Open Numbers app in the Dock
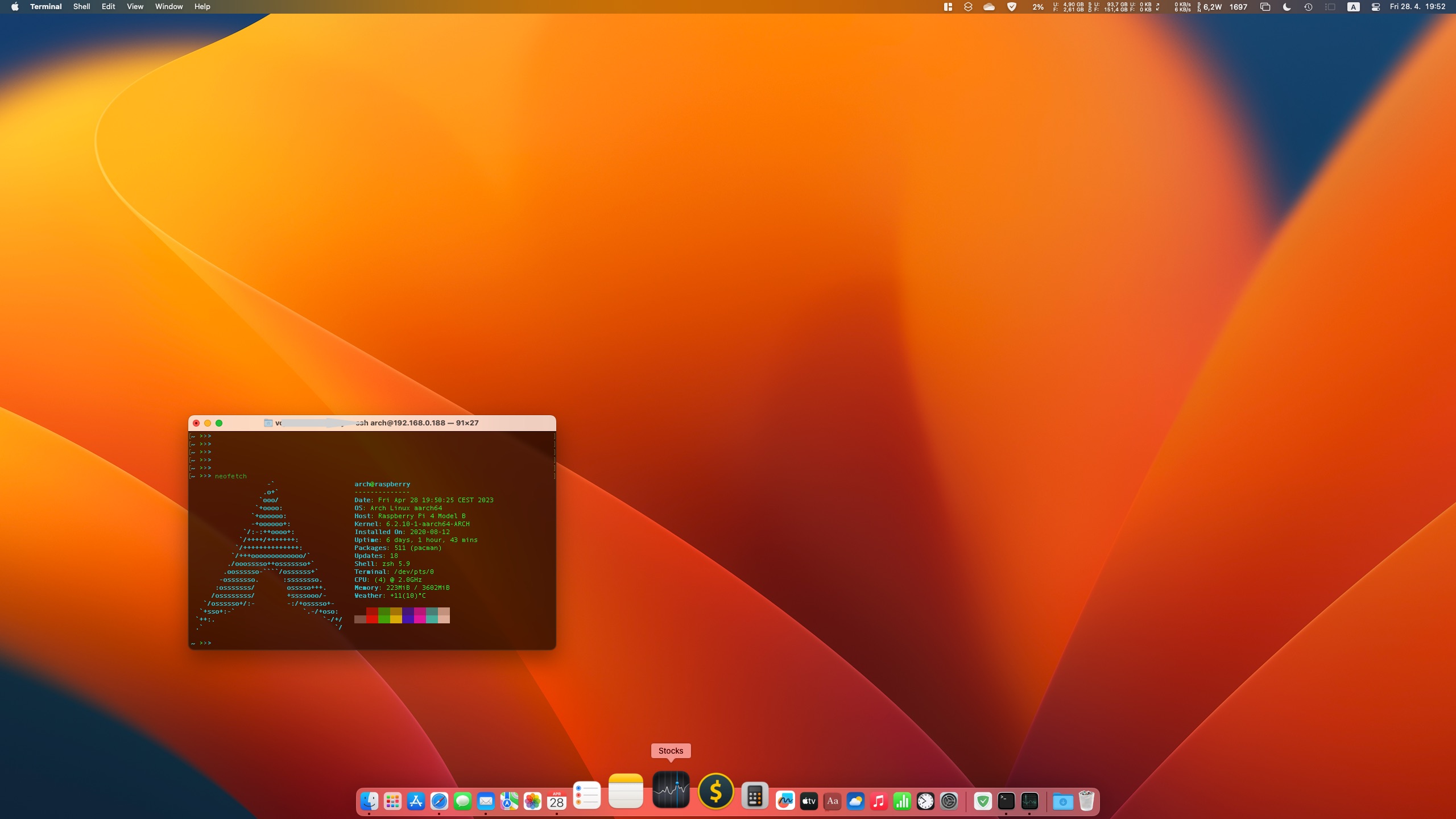Image resolution: width=1456 pixels, height=819 pixels. pyautogui.click(x=902, y=801)
